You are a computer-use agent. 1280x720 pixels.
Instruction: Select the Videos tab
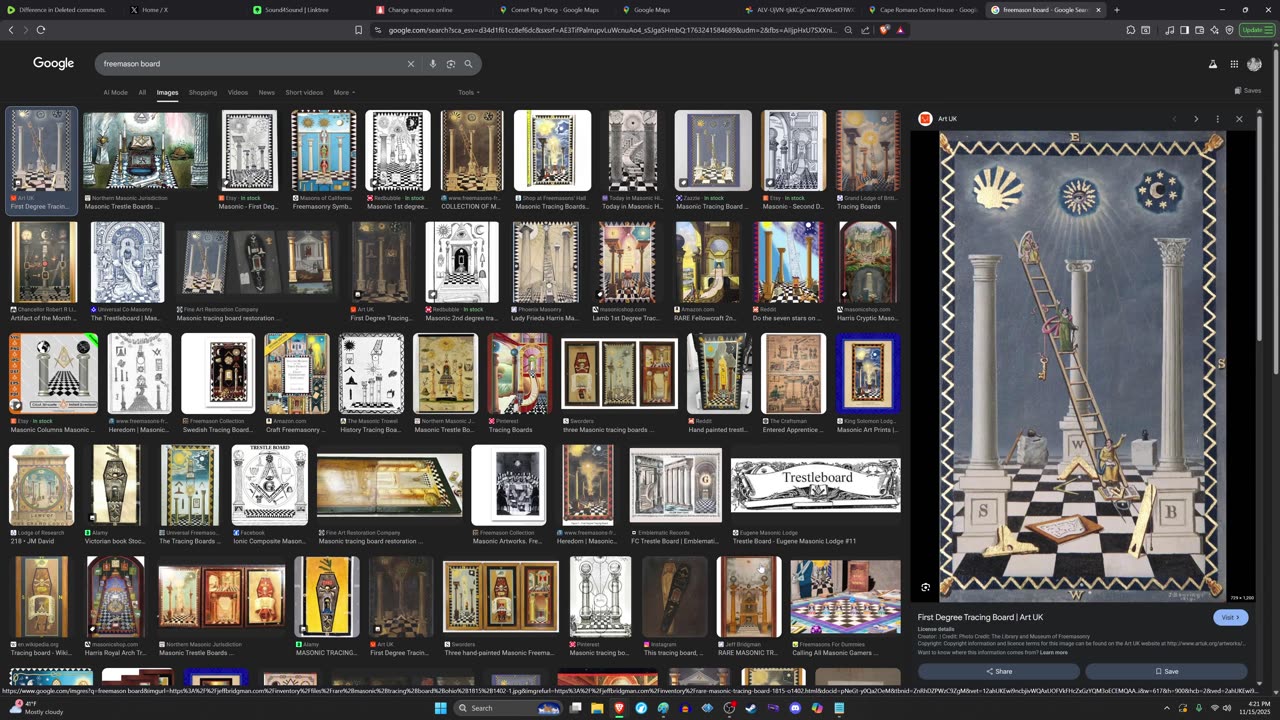238,92
